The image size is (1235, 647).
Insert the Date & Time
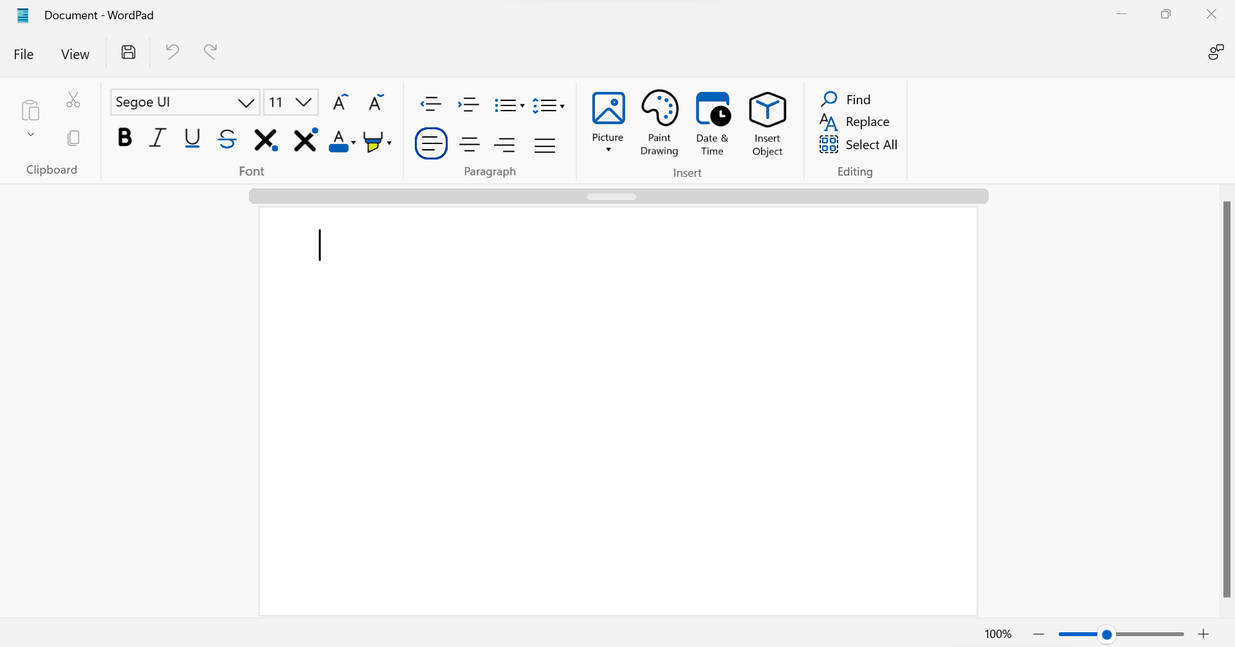pos(712,121)
